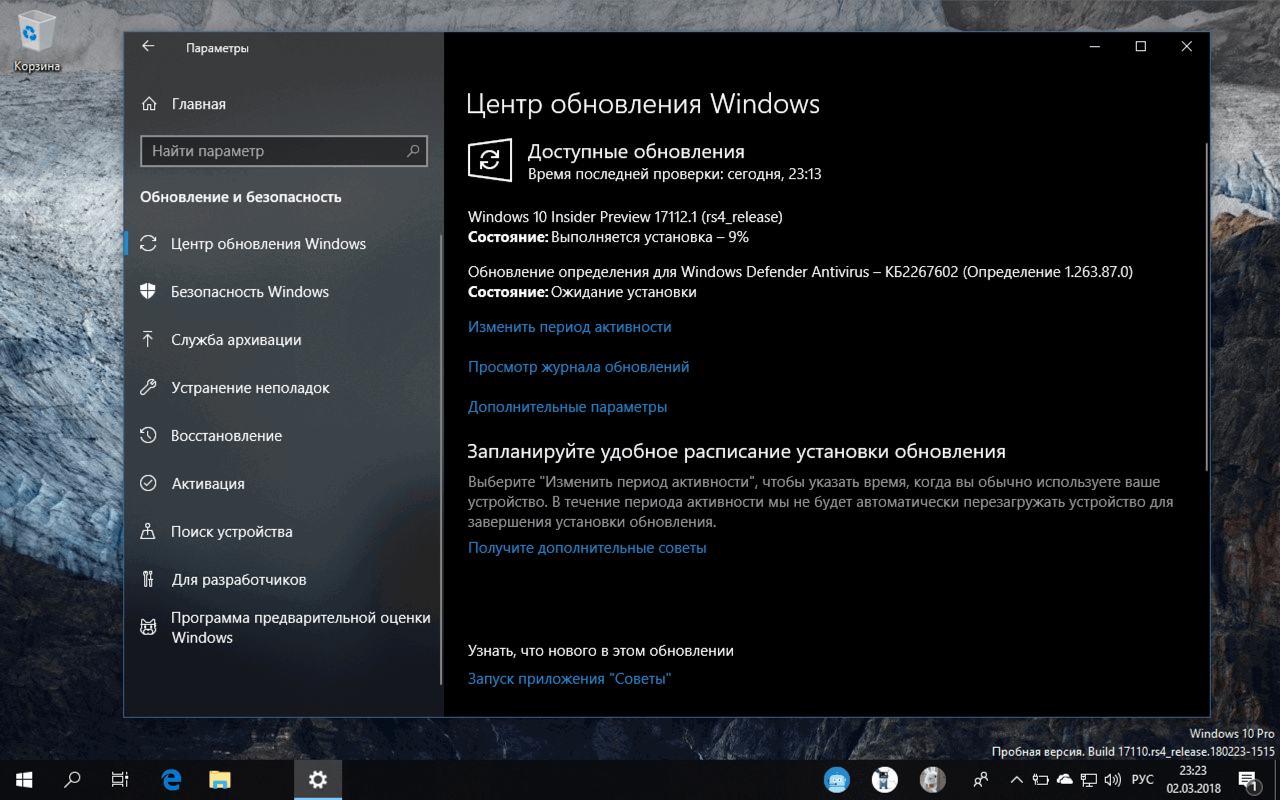Open Безопасность Windows section
This screenshot has height=800, width=1280.
[282, 292]
